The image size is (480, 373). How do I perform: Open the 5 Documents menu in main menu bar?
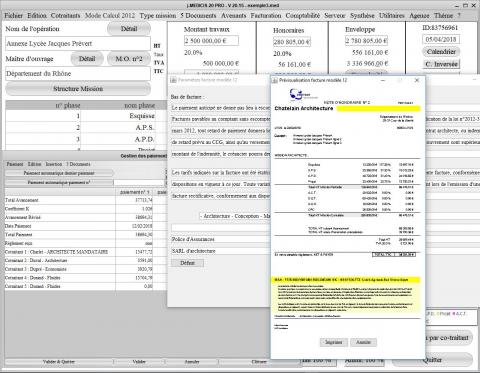coord(198,16)
